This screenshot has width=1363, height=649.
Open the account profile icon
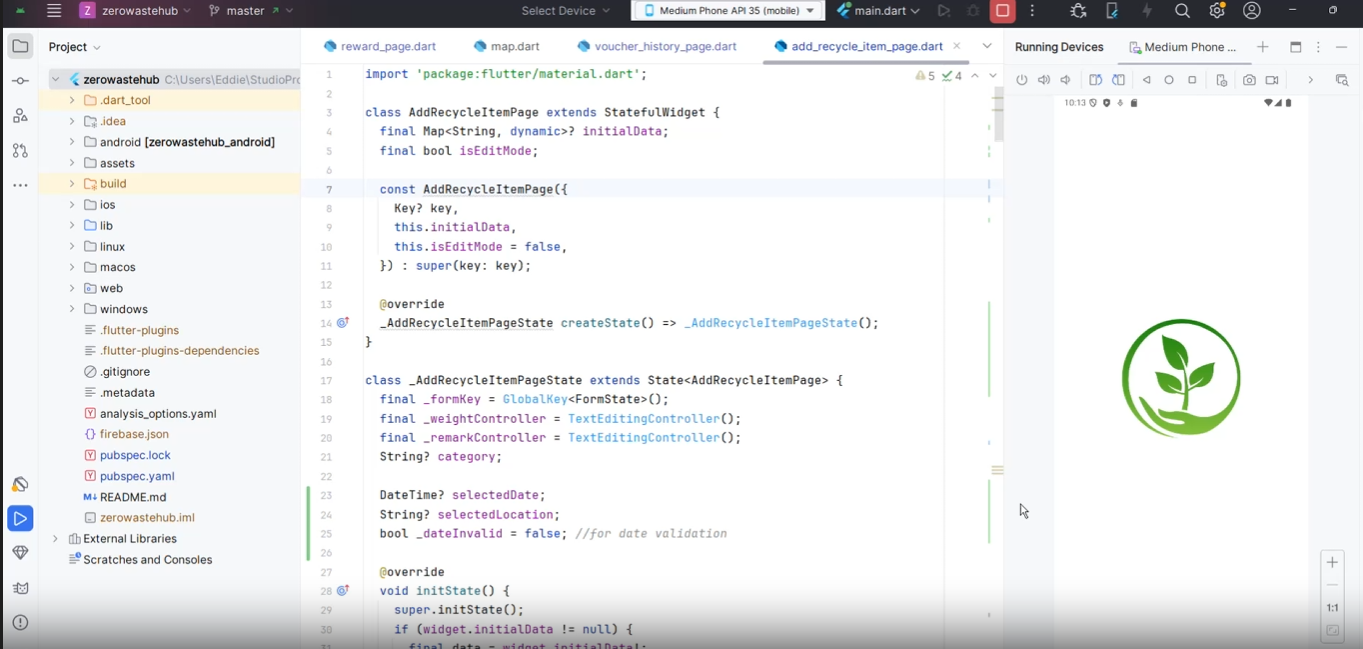(1251, 11)
